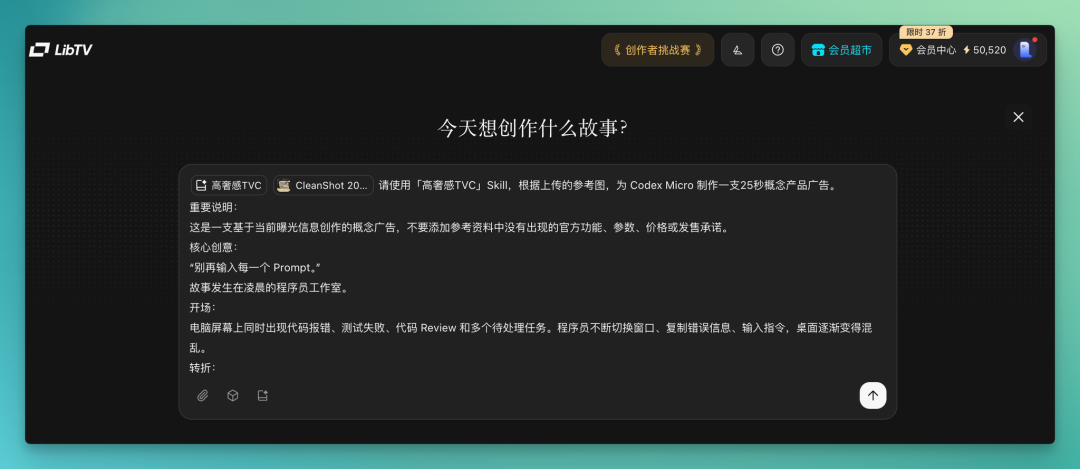Click the 重要说明： line in the prompt
This screenshot has width=1080, height=469.
[x=214, y=207]
